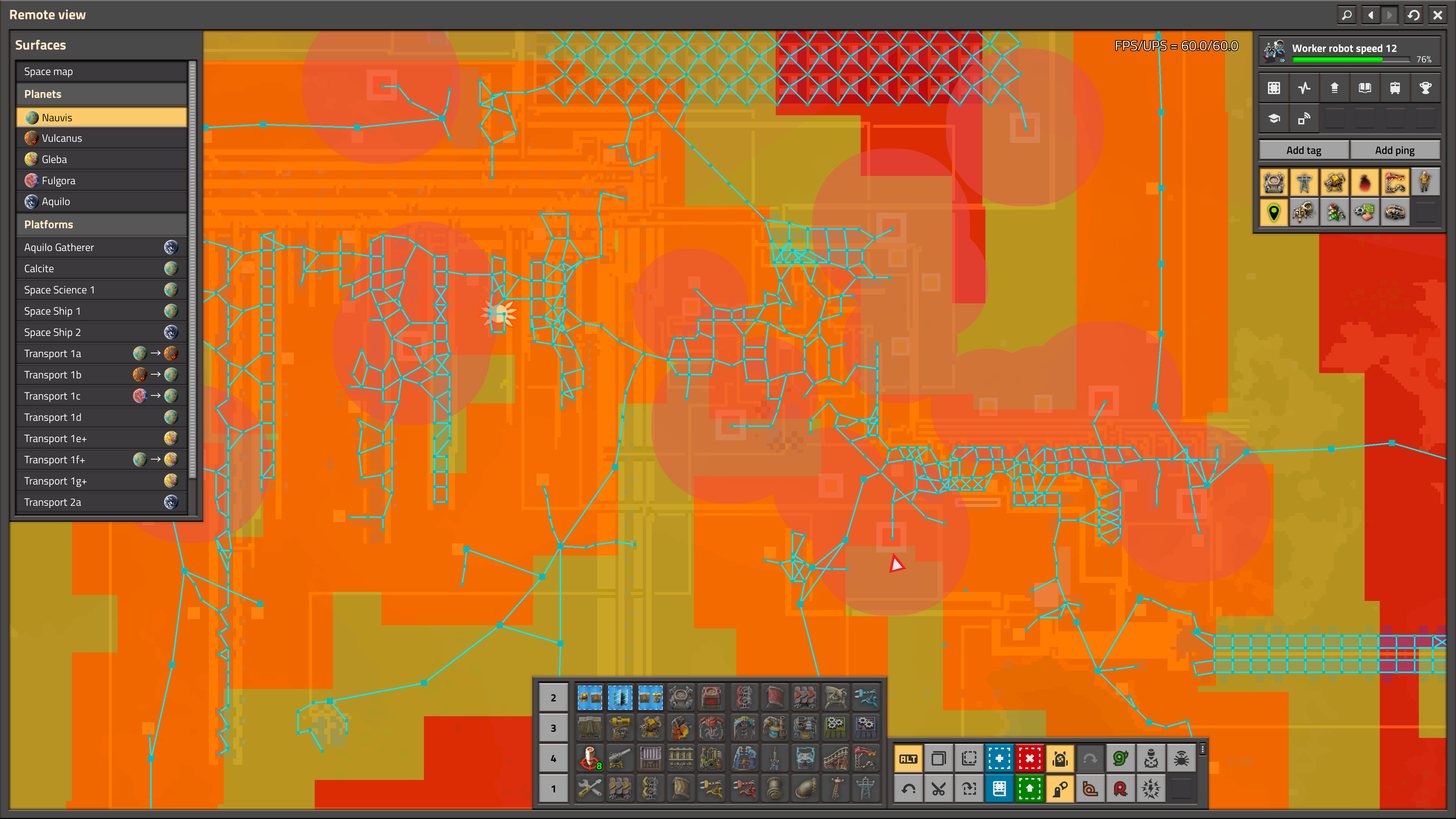Select the red deconstruction planner
The image size is (1456, 819).
[x=1030, y=758]
